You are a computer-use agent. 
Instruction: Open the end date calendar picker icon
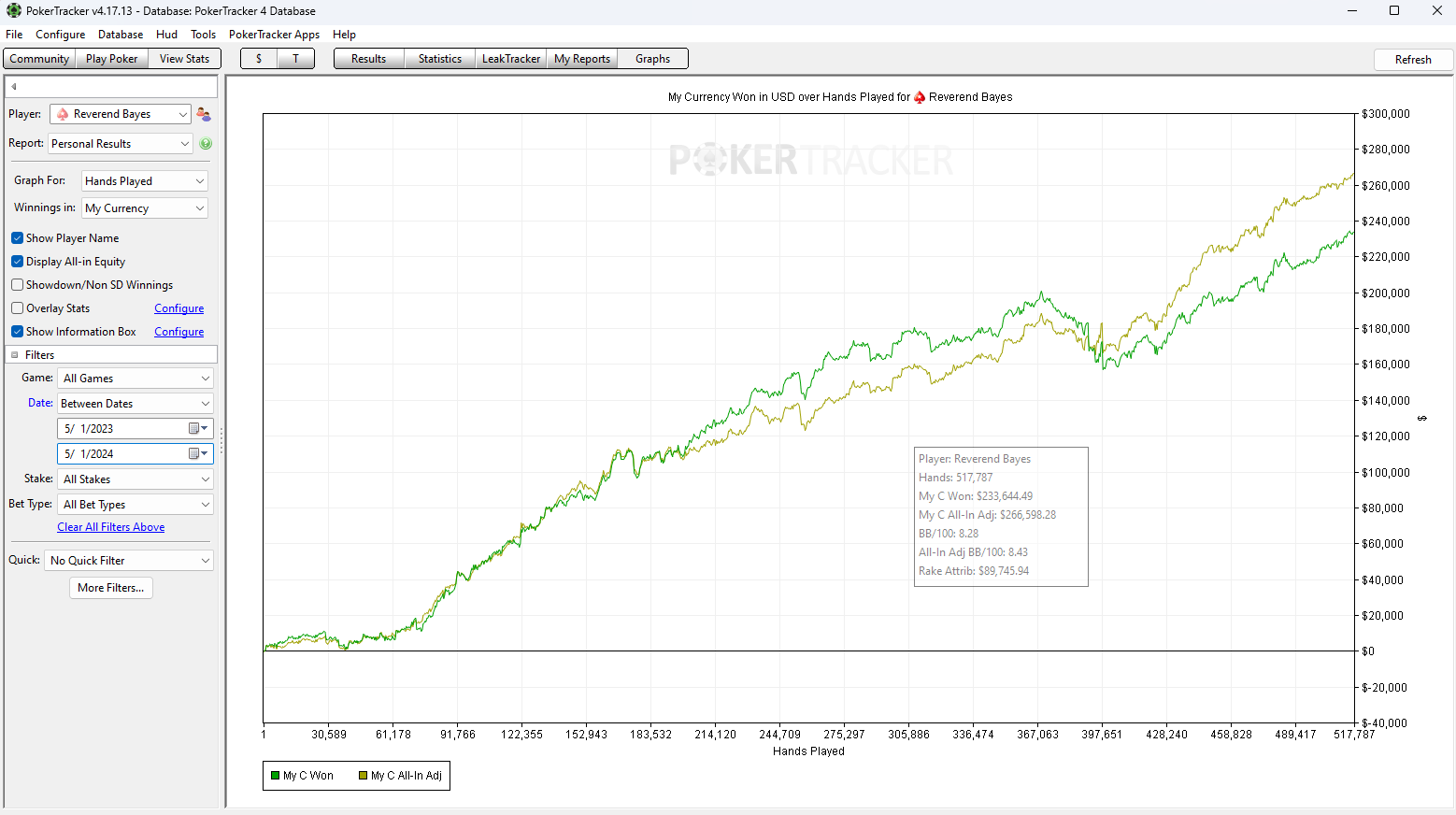pos(194,453)
